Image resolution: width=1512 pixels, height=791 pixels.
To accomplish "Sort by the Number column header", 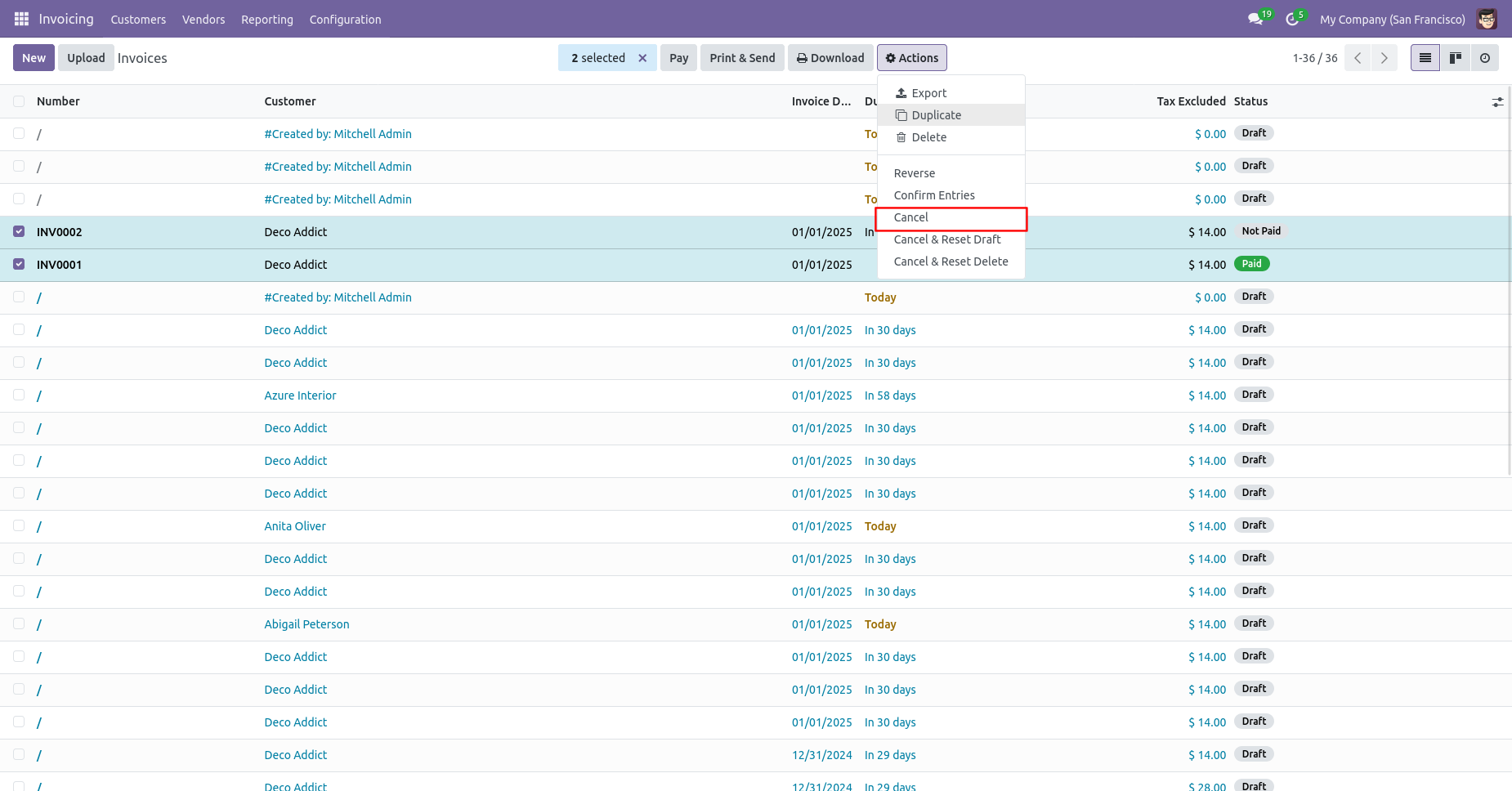I will tap(58, 101).
